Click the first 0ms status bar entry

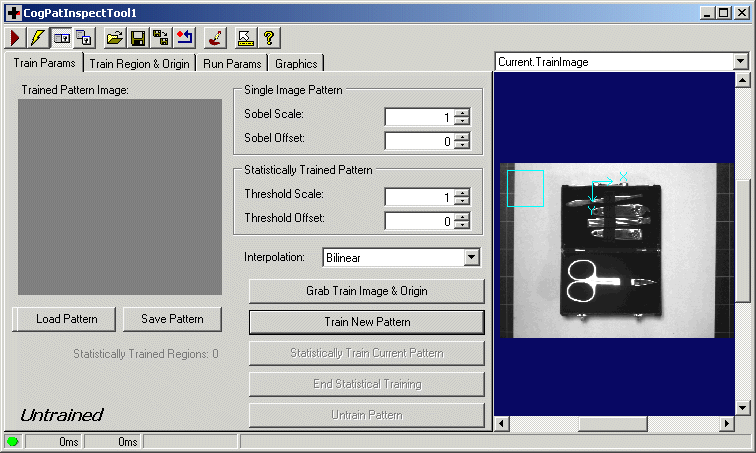53,442
